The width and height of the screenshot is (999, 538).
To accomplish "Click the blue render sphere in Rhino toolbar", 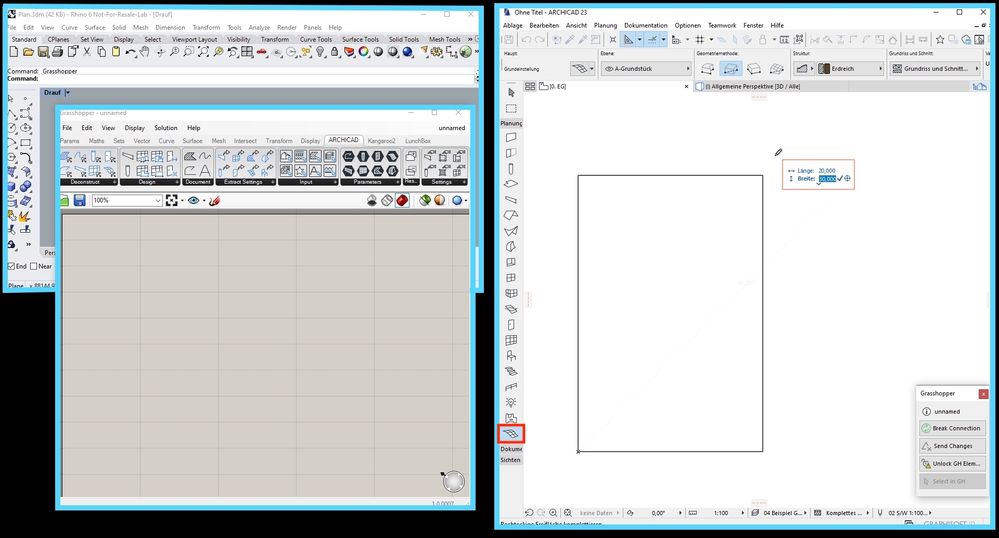I will point(408,52).
